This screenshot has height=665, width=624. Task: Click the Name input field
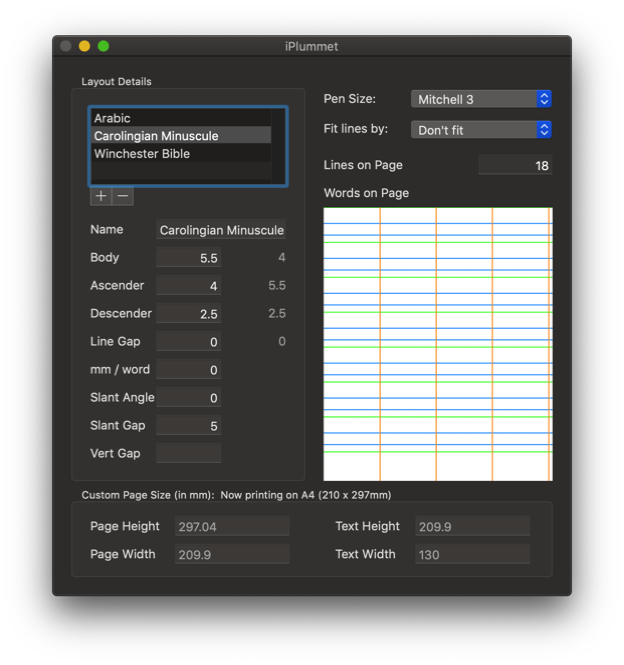click(221, 230)
